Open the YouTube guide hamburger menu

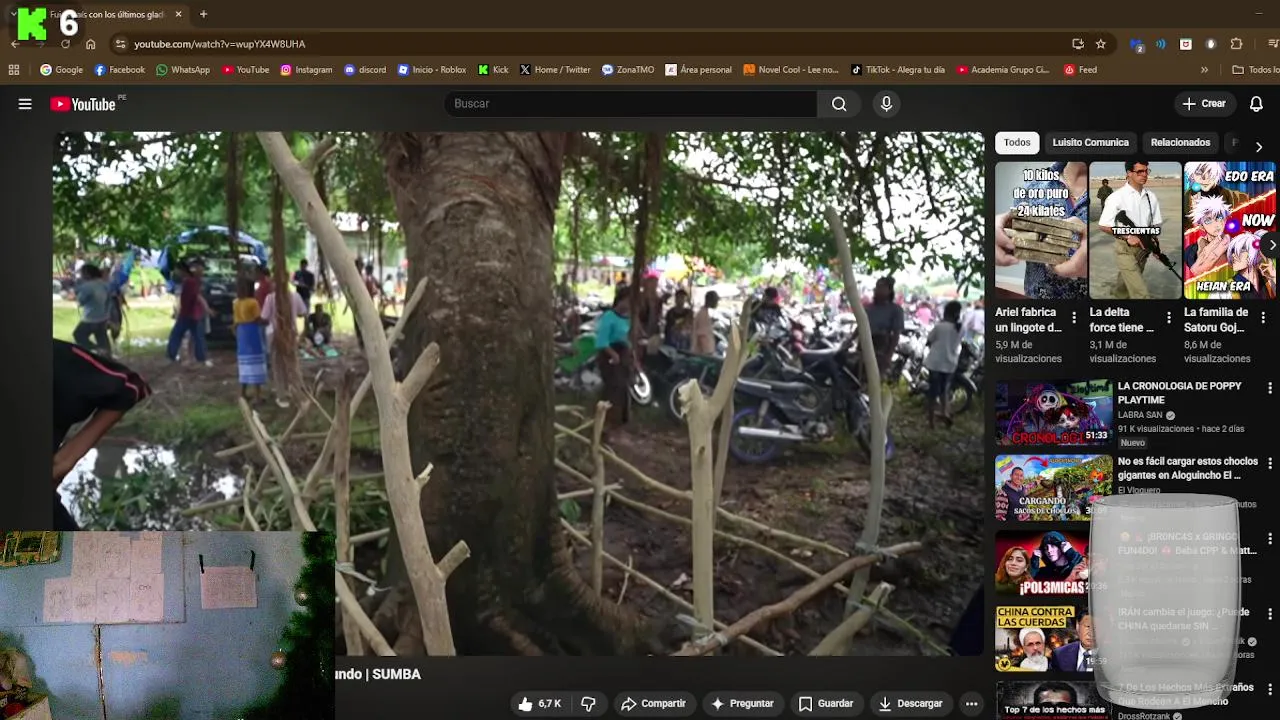25,104
